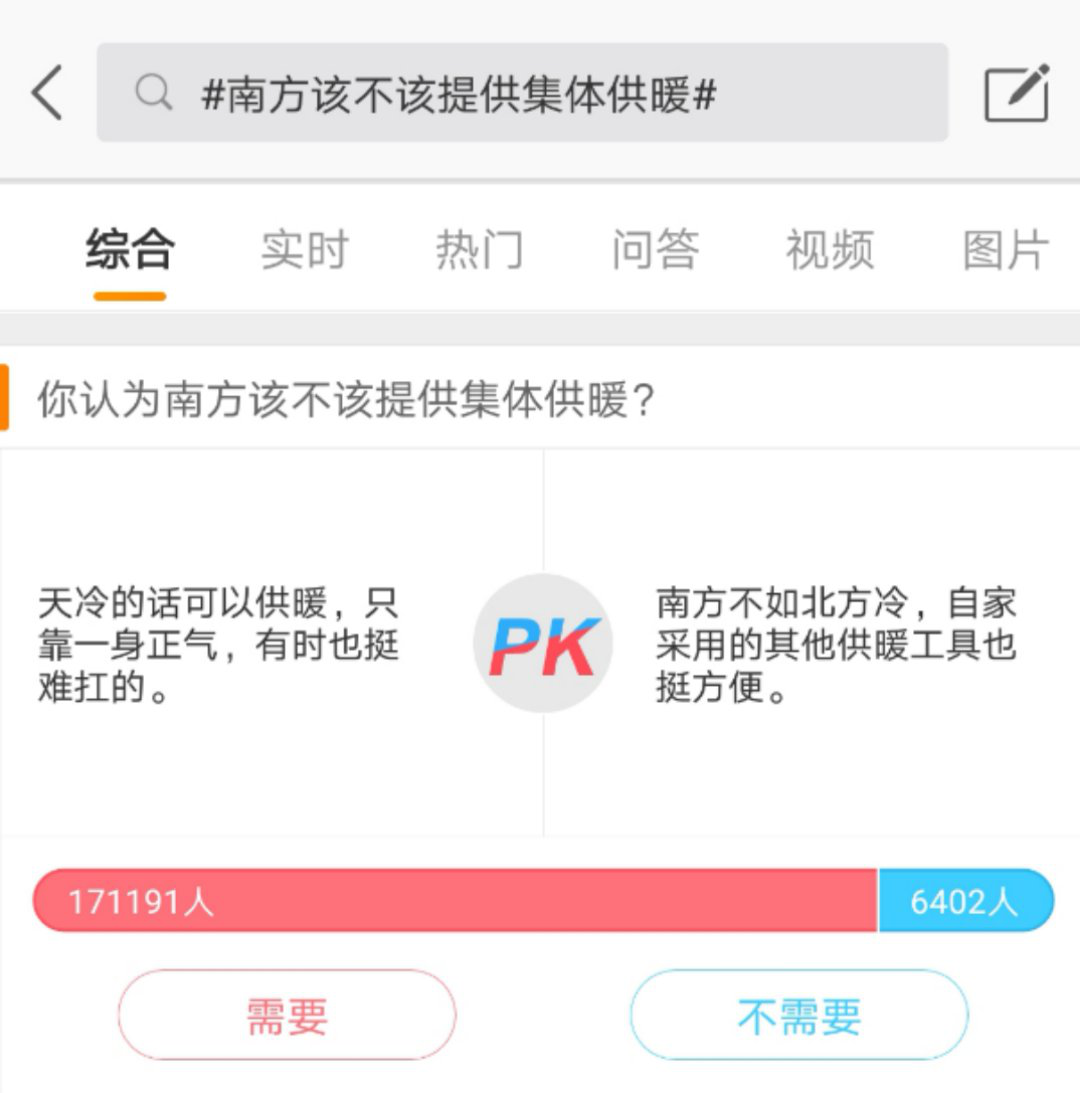Tap the poll question title
Viewport: 1080px width, 1093px height.
346,400
